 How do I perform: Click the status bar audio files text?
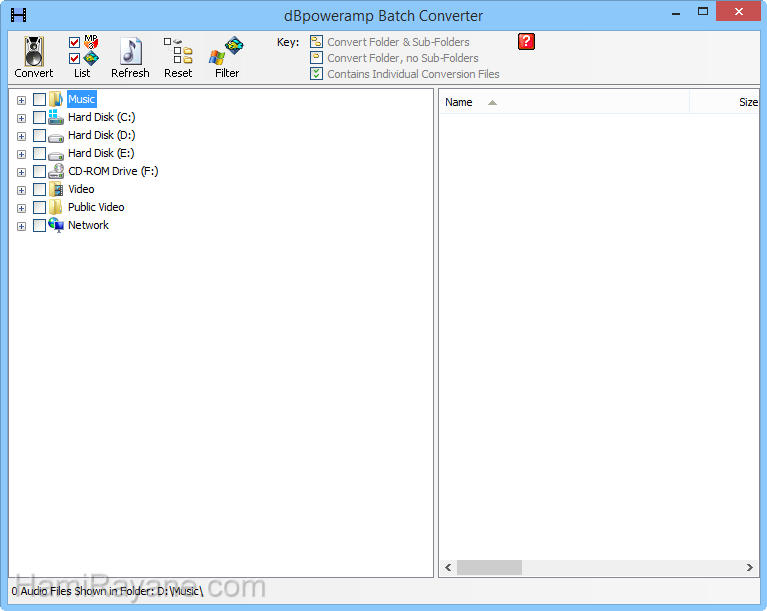pyautogui.click(x=107, y=591)
